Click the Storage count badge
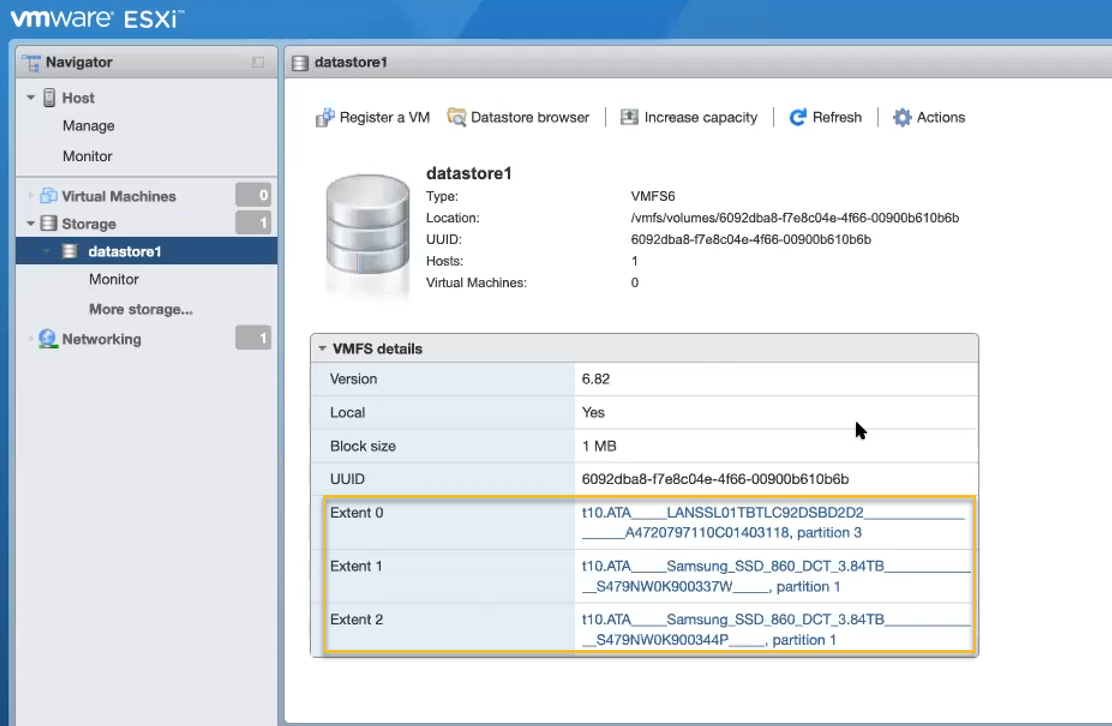The image size is (1112, 726). 253,224
